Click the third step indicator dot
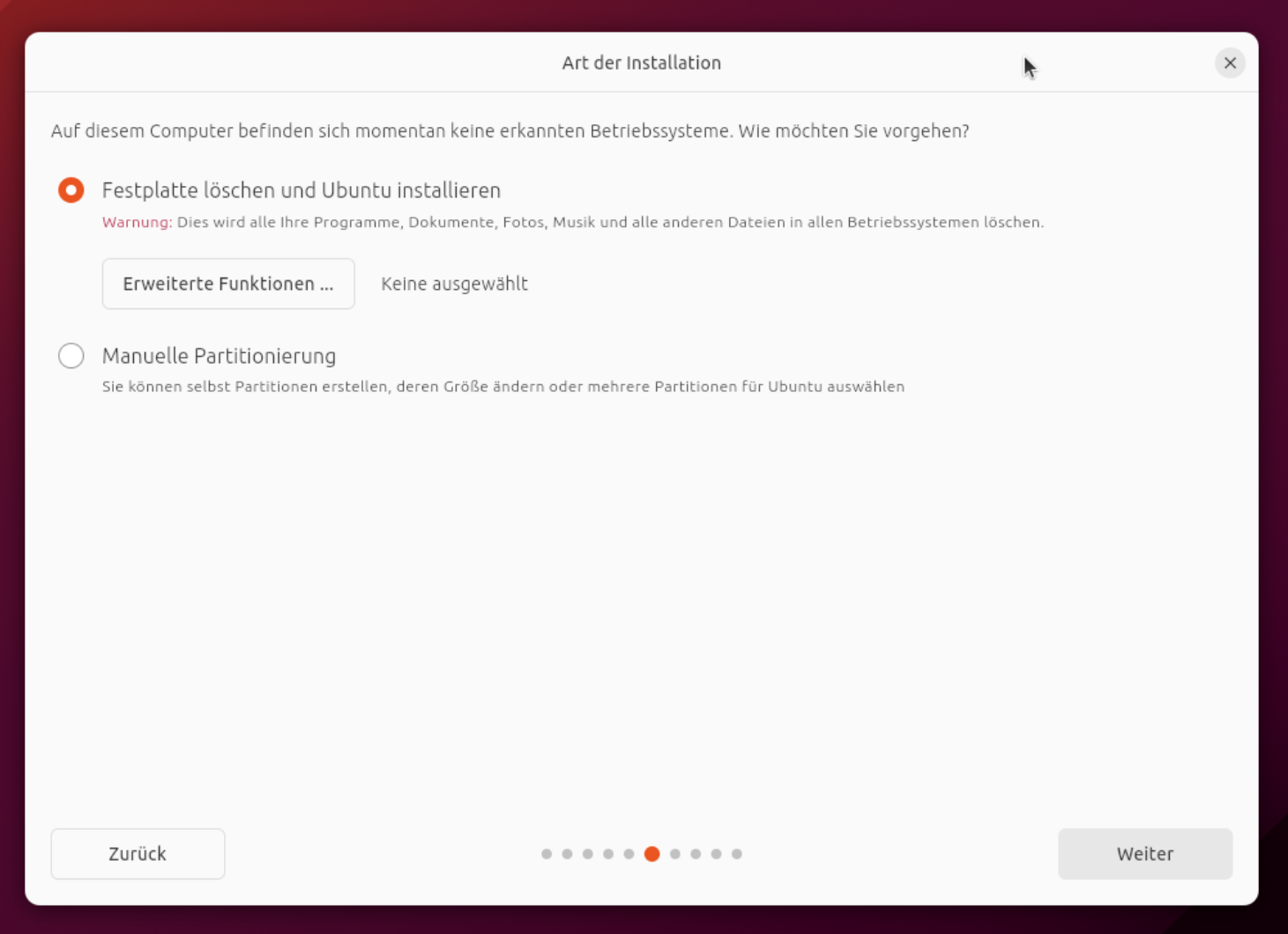Image resolution: width=1288 pixels, height=934 pixels. [588, 854]
